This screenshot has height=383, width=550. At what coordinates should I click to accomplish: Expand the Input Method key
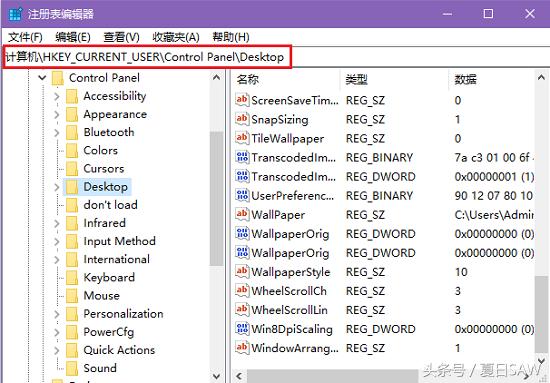coord(57,241)
